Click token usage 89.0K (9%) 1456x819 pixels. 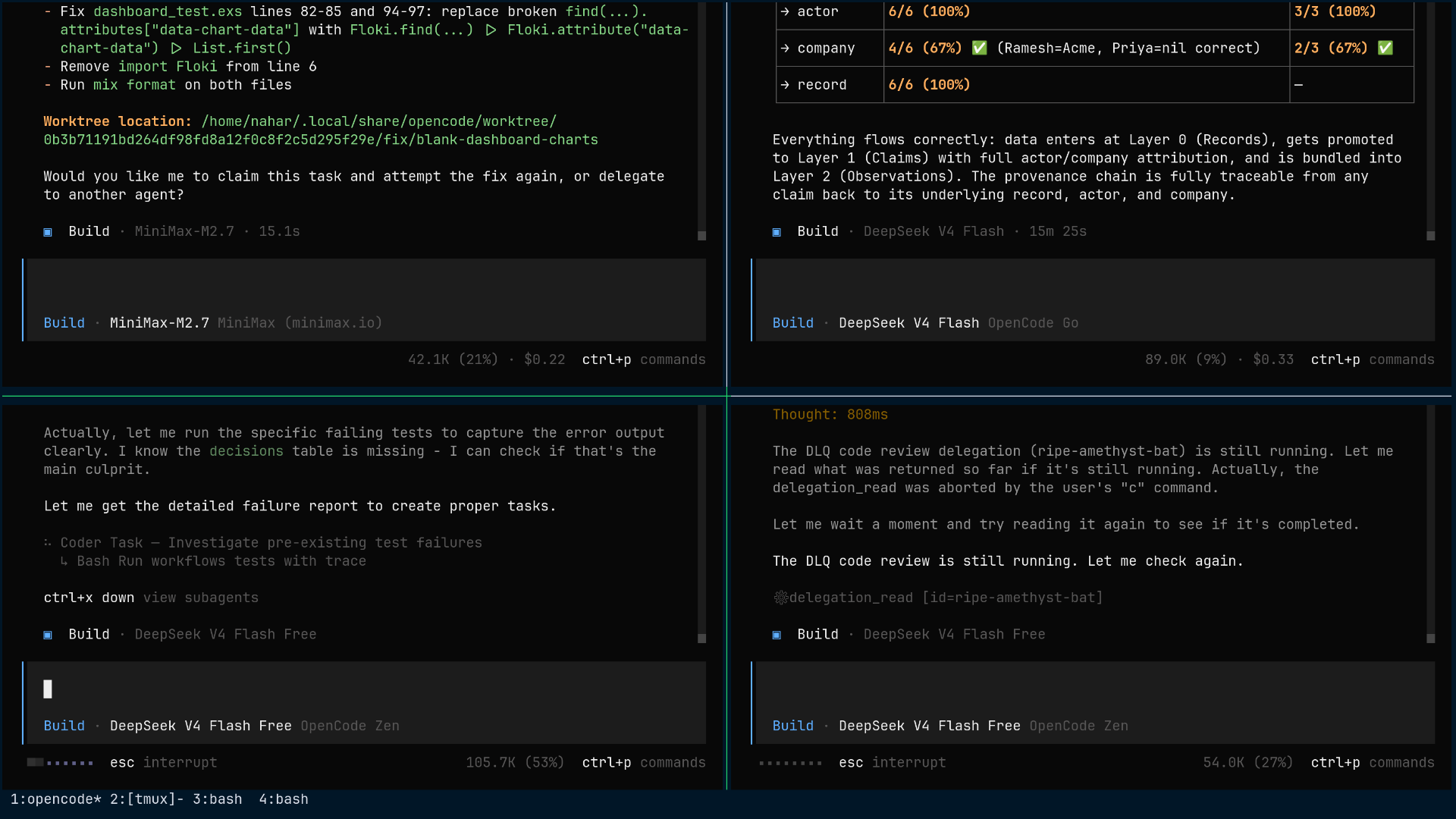pos(1186,359)
